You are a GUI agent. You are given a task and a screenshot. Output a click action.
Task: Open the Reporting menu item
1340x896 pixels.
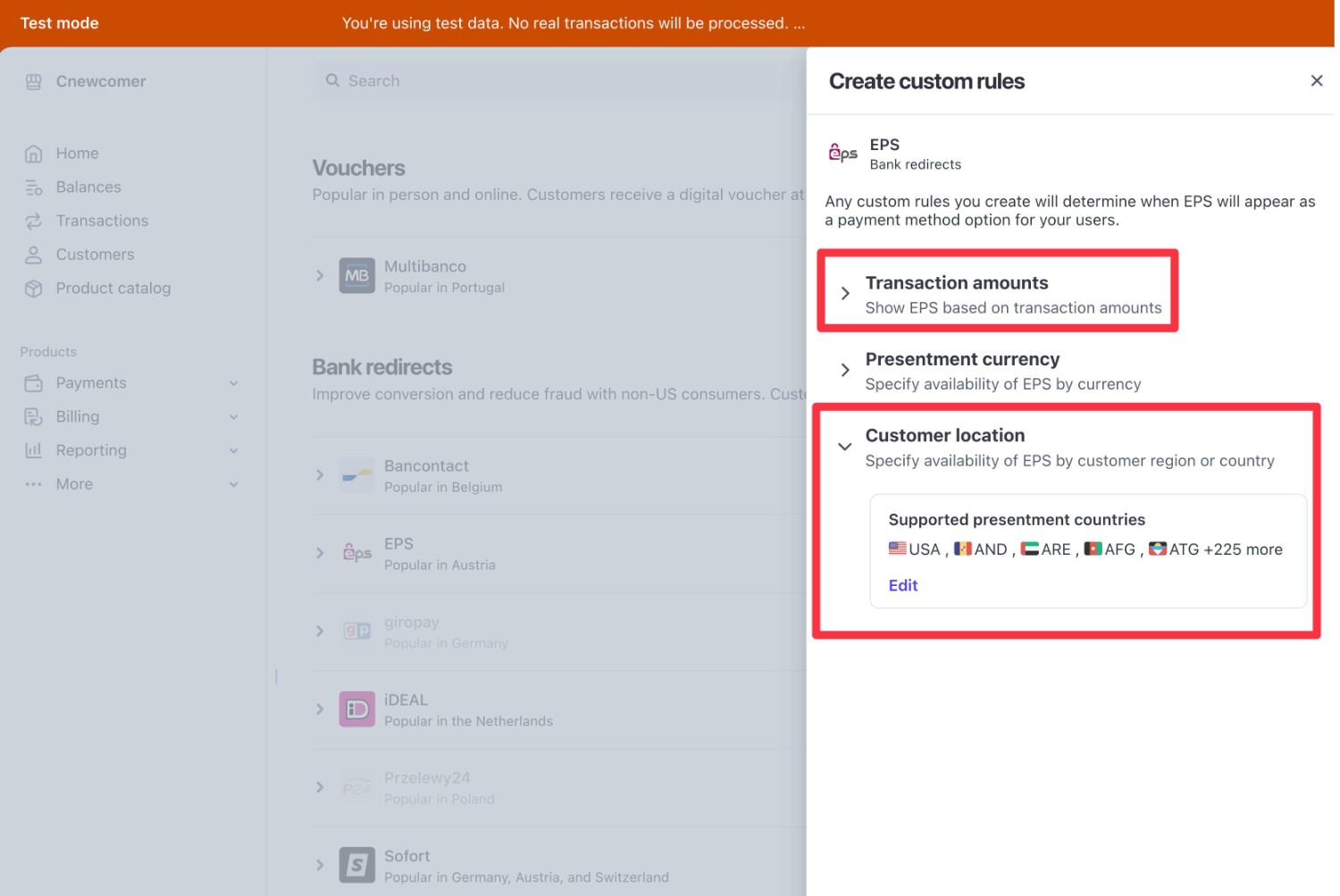91,451
